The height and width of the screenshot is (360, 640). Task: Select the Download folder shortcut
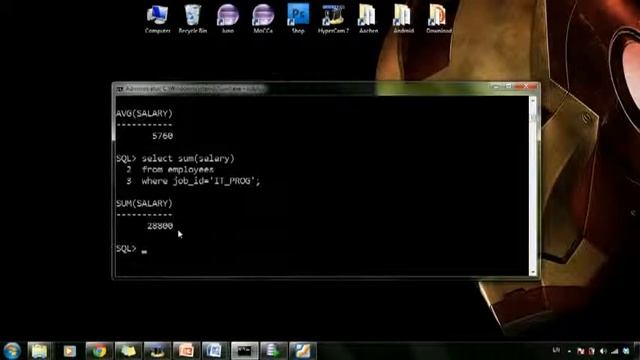[439, 19]
